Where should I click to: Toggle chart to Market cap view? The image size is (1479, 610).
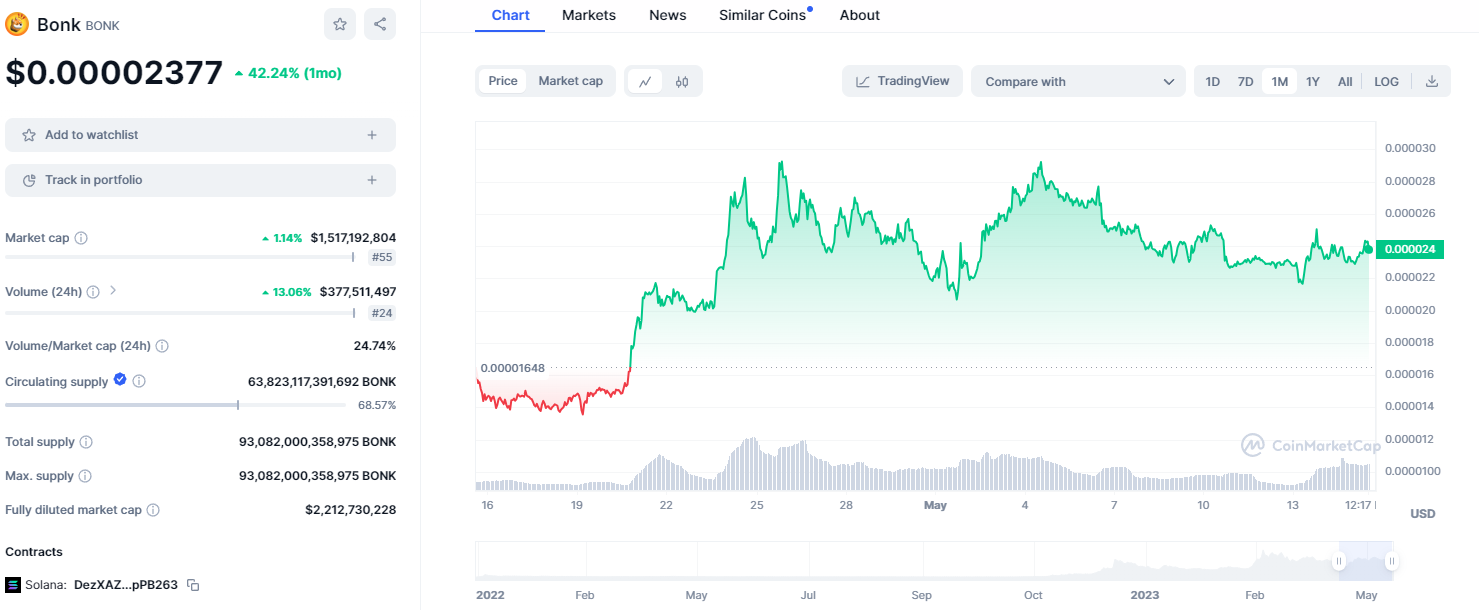[570, 81]
